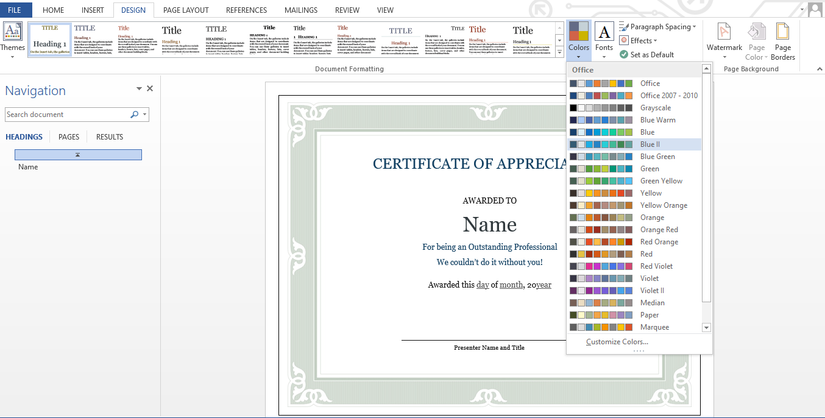Click Customize Colors option
Viewport: 825px width, 418px height.
[617, 341]
